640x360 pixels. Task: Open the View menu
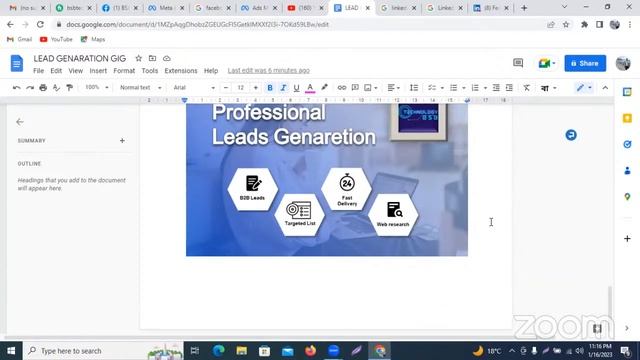(76, 71)
